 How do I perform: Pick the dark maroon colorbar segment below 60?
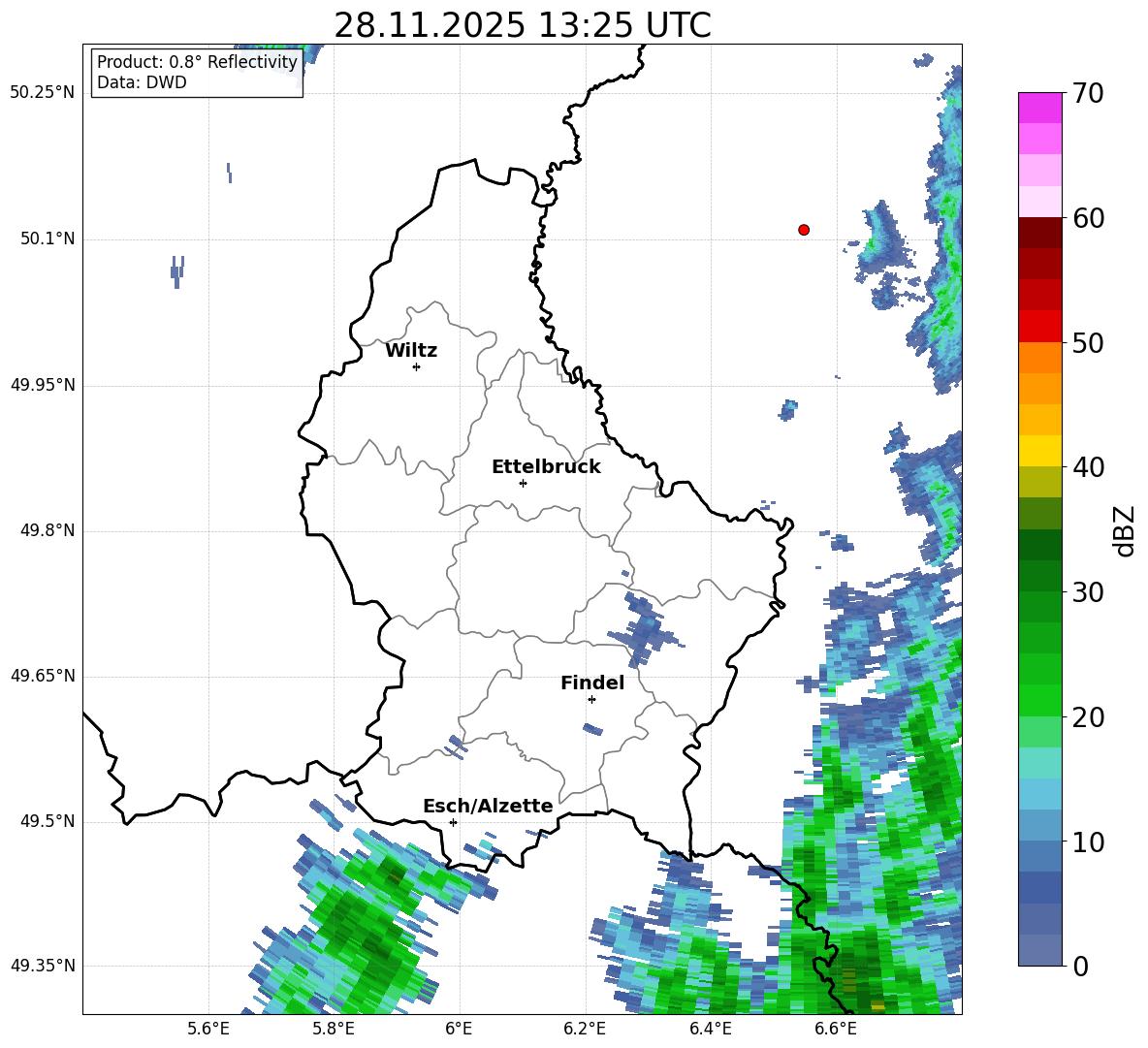pos(1039,233)
